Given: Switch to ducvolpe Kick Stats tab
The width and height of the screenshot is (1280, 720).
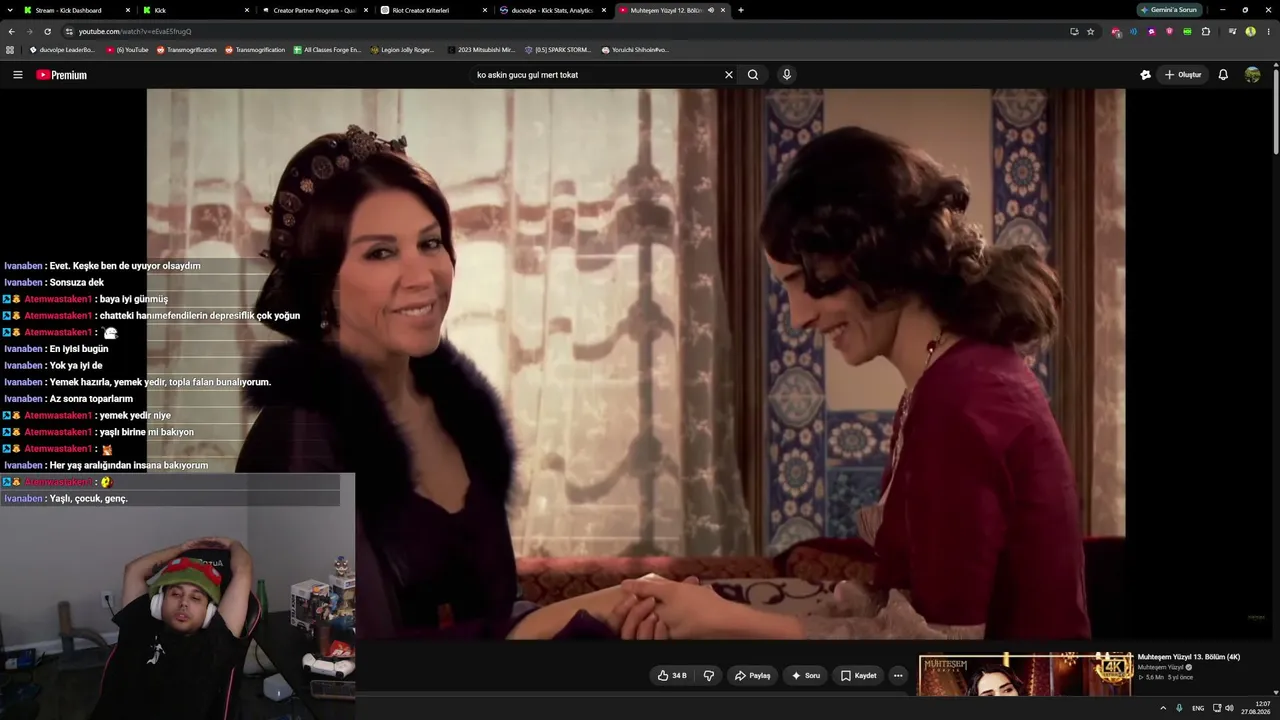Looking at the screenshot, I should coord(552,10).
